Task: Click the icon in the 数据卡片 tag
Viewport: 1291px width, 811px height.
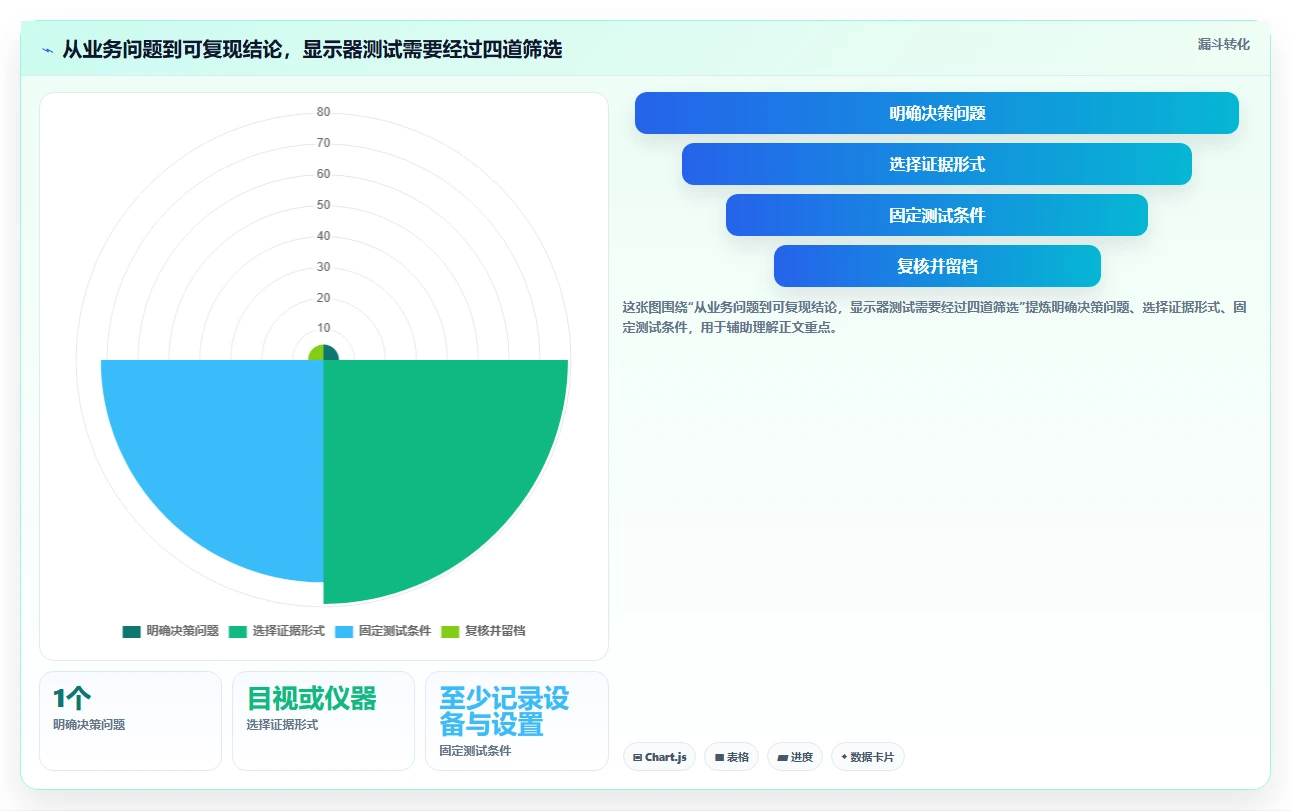Action: [x=844, y=757]
